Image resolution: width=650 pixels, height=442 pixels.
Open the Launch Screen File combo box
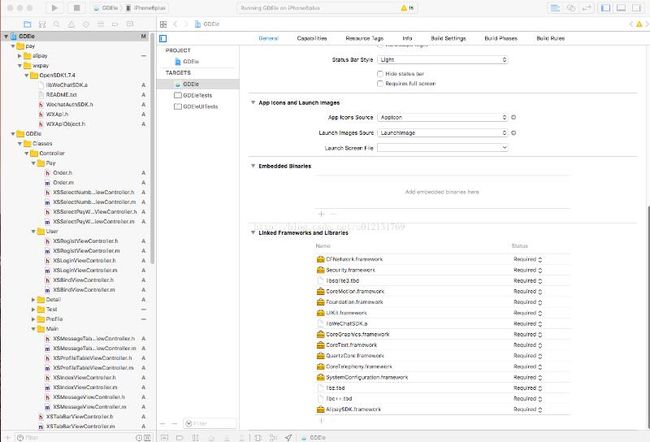point(442,148)
